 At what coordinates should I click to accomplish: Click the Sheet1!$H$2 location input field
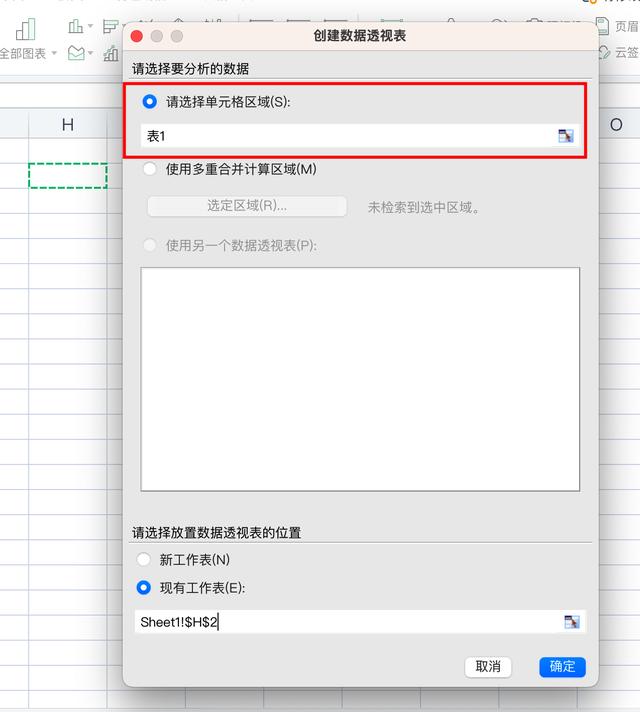click(x=360, y=622)
